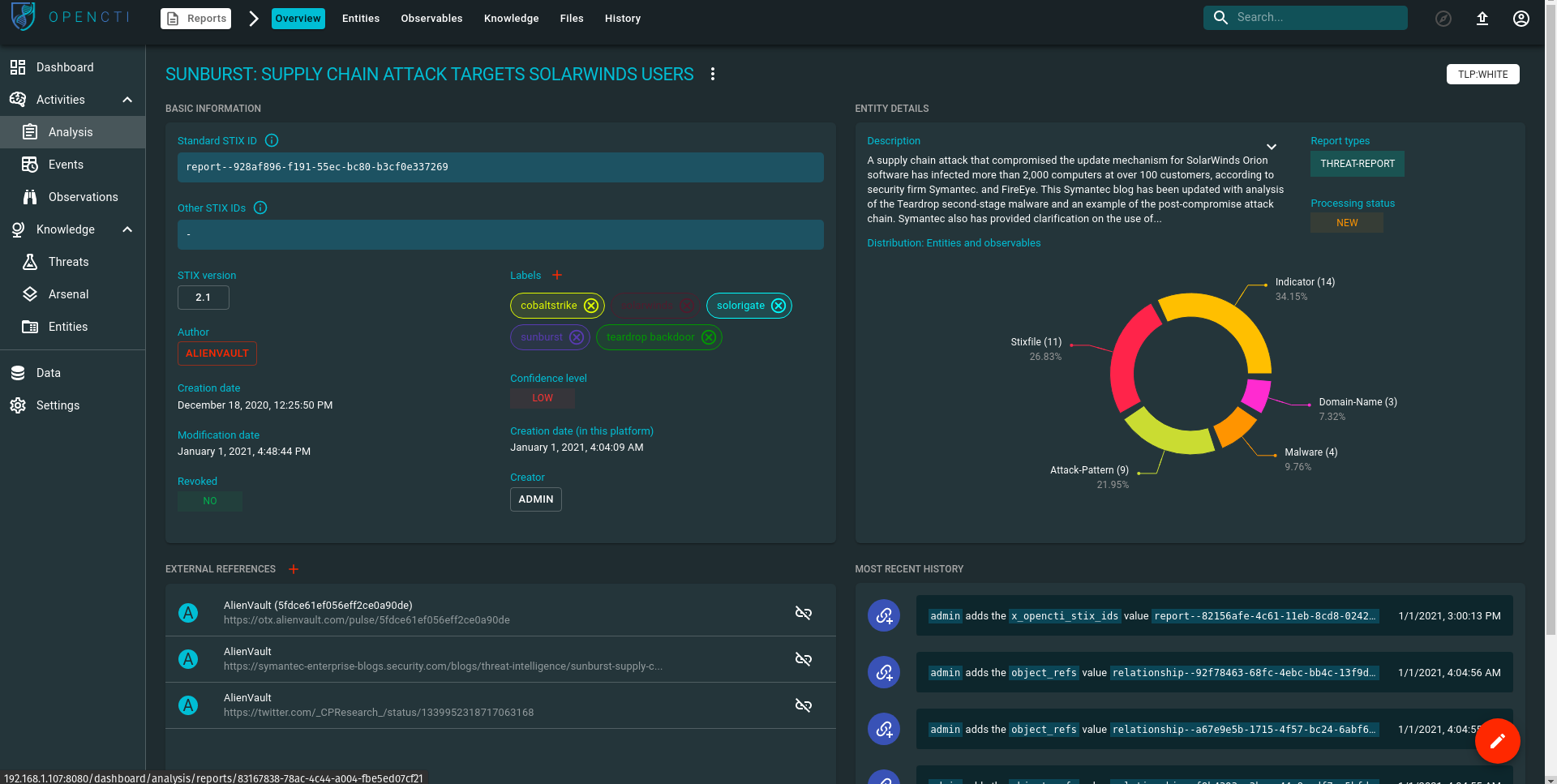Click the plus icon to add a new label

[x=557, y=275]
